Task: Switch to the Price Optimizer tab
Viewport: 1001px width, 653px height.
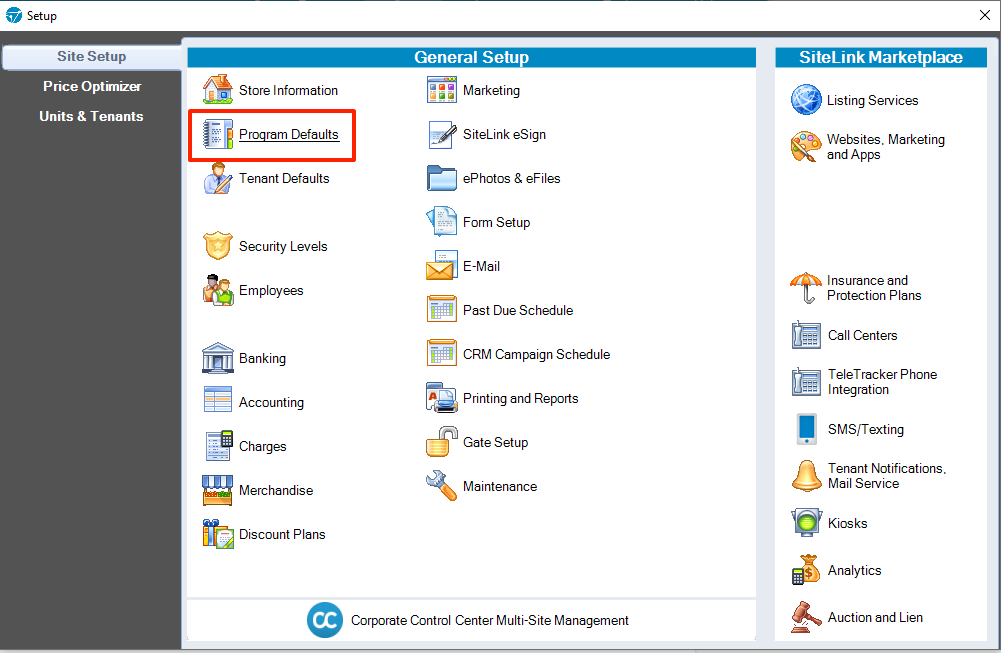Action: point(92,86)
